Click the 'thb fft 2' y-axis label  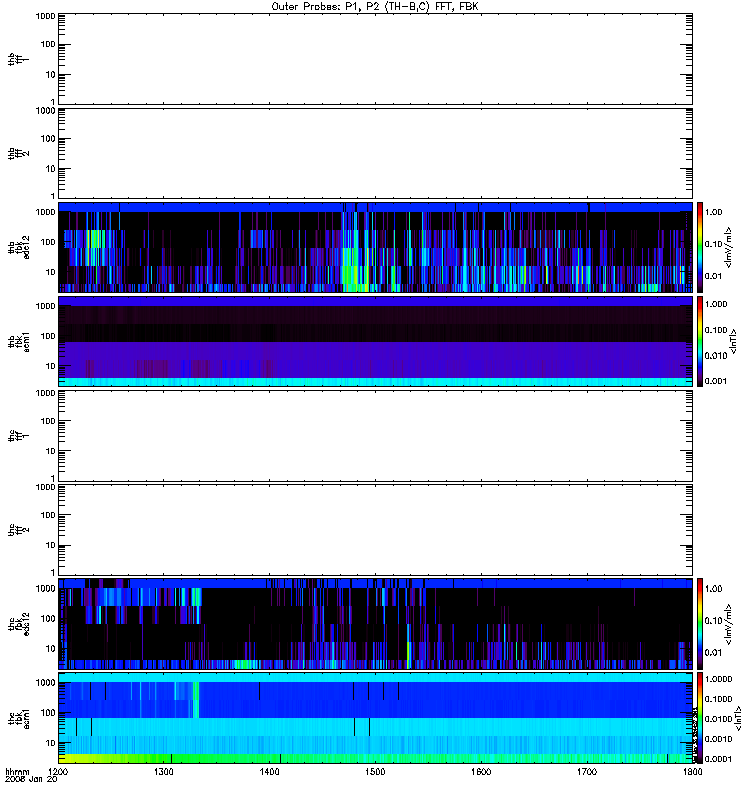[x=18, y=153]
